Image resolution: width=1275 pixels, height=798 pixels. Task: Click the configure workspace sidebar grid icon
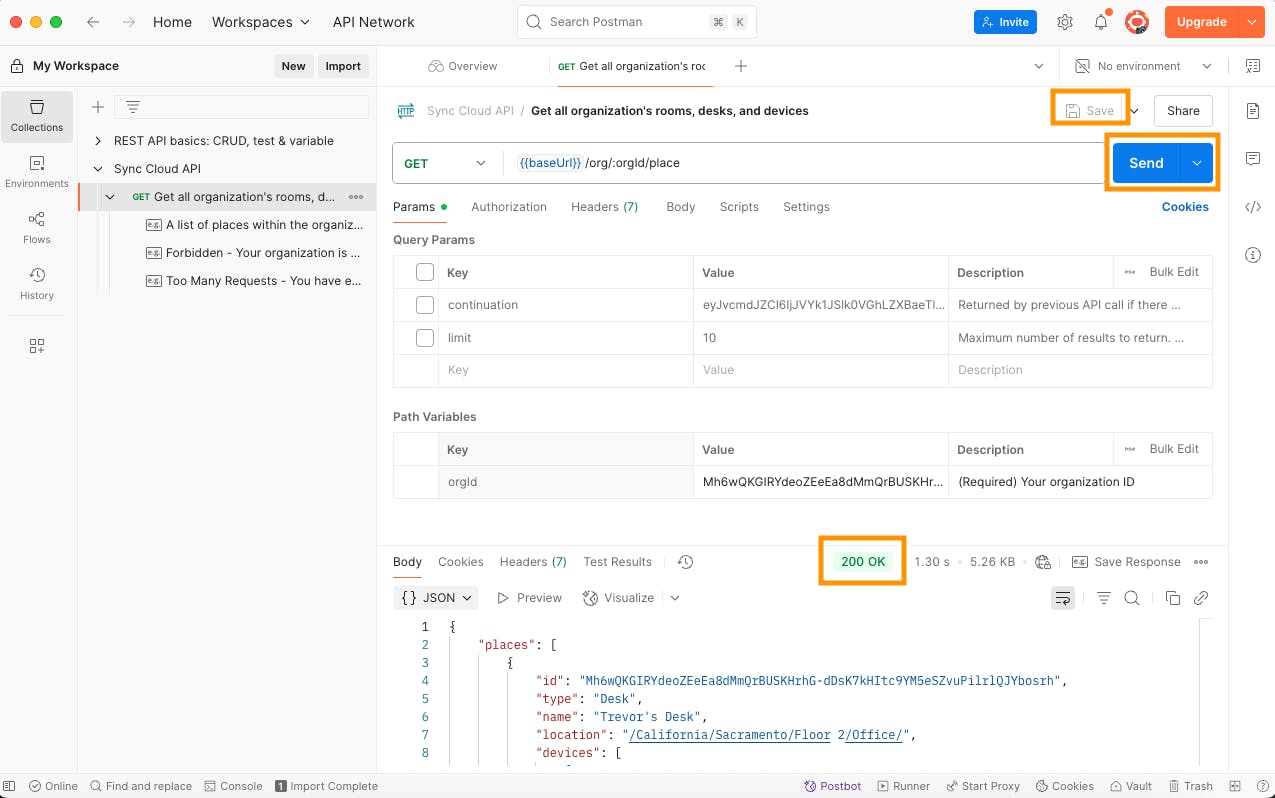tap(37, 346)
